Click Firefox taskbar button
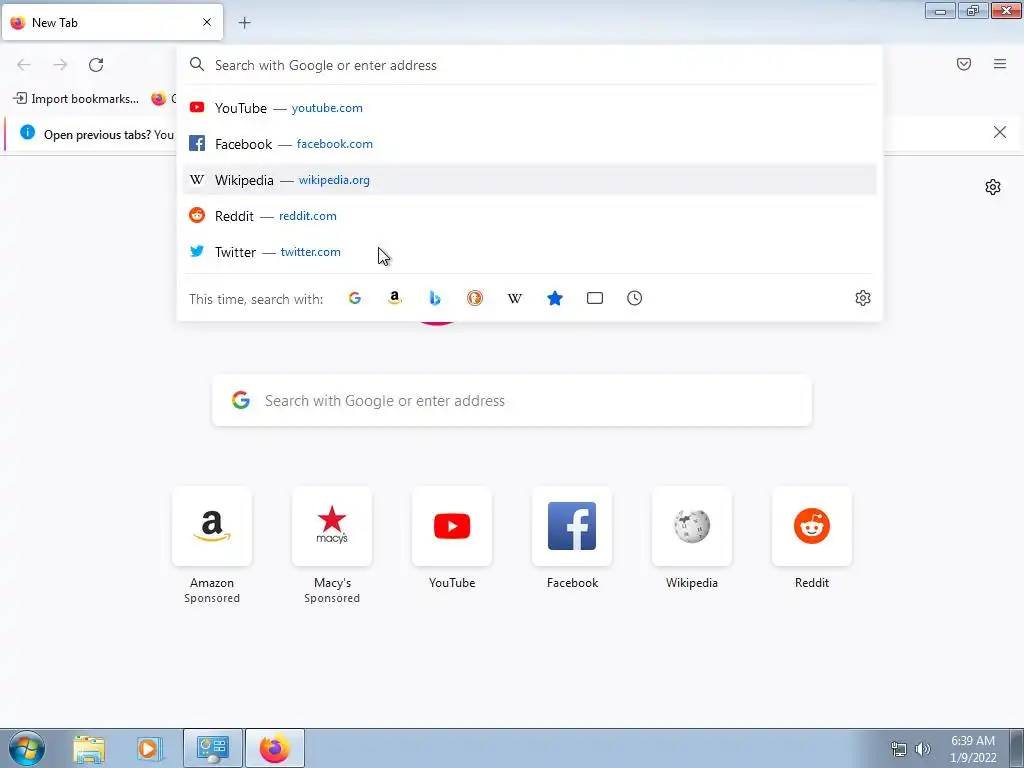Image resolution: width=1024 pixels, height=768 pixels. (274, 748)
